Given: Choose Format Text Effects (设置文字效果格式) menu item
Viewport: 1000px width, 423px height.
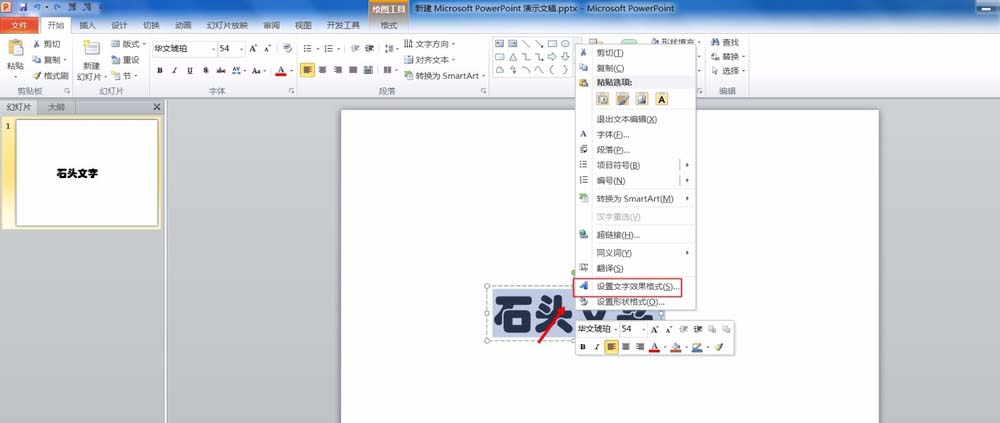Looking at the screenshot, I should [629, 287].
